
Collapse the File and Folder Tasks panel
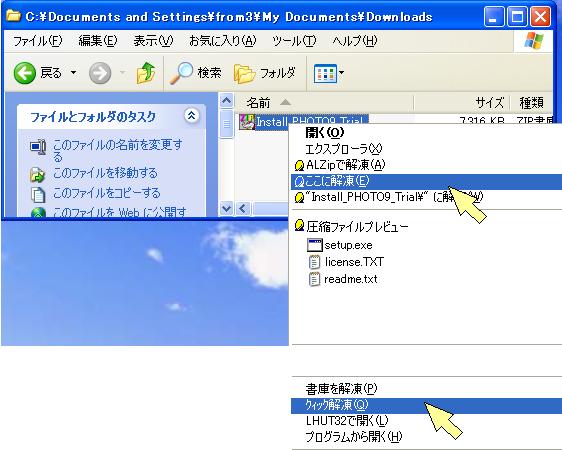pos(192,116)
